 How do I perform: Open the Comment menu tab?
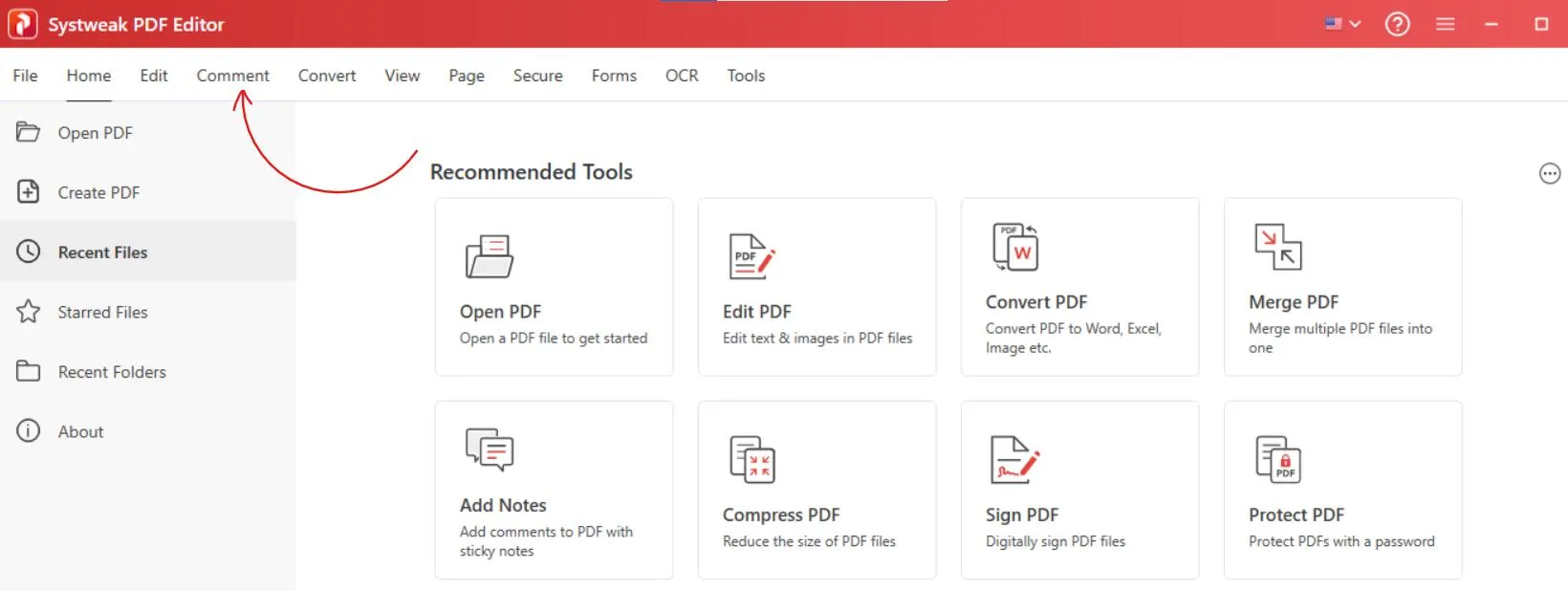click(x=232, y=76)
